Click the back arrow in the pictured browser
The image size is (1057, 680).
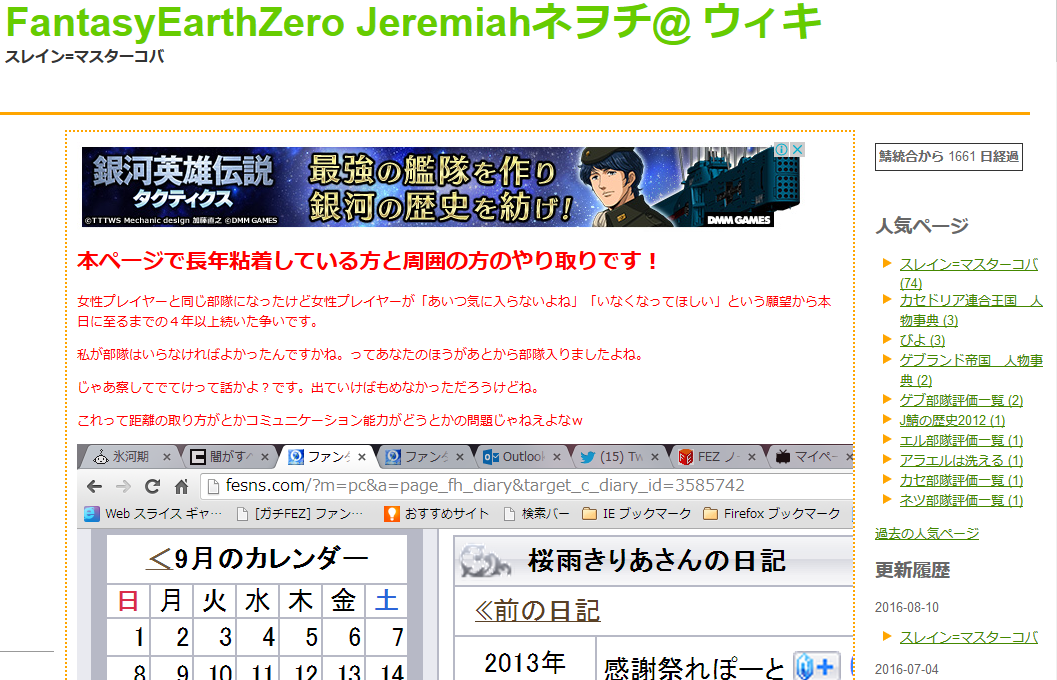point(94,486)
